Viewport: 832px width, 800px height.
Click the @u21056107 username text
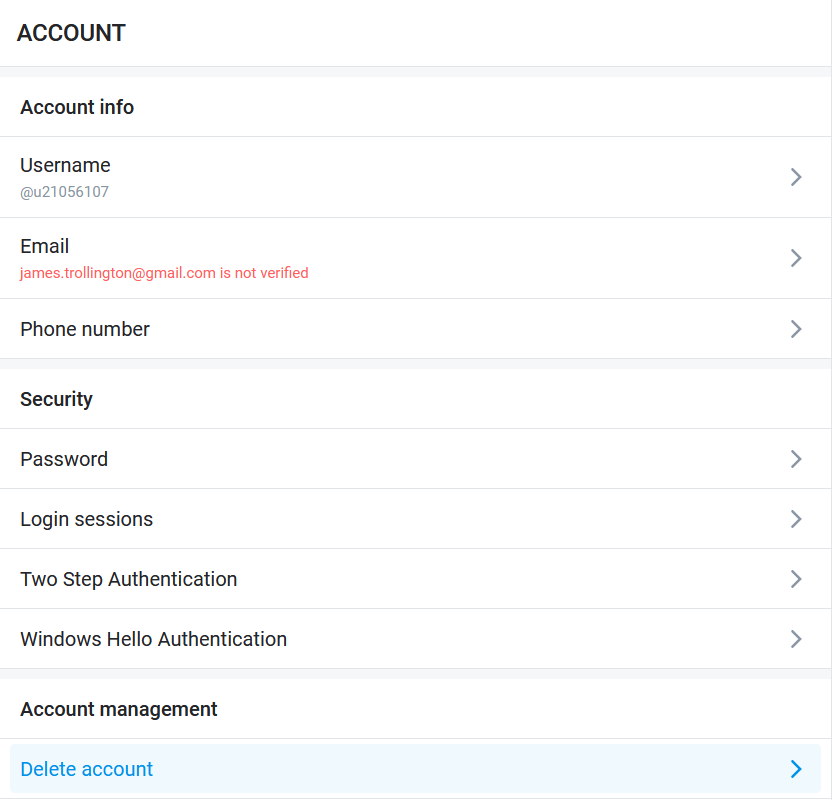(x=64, y=192)
